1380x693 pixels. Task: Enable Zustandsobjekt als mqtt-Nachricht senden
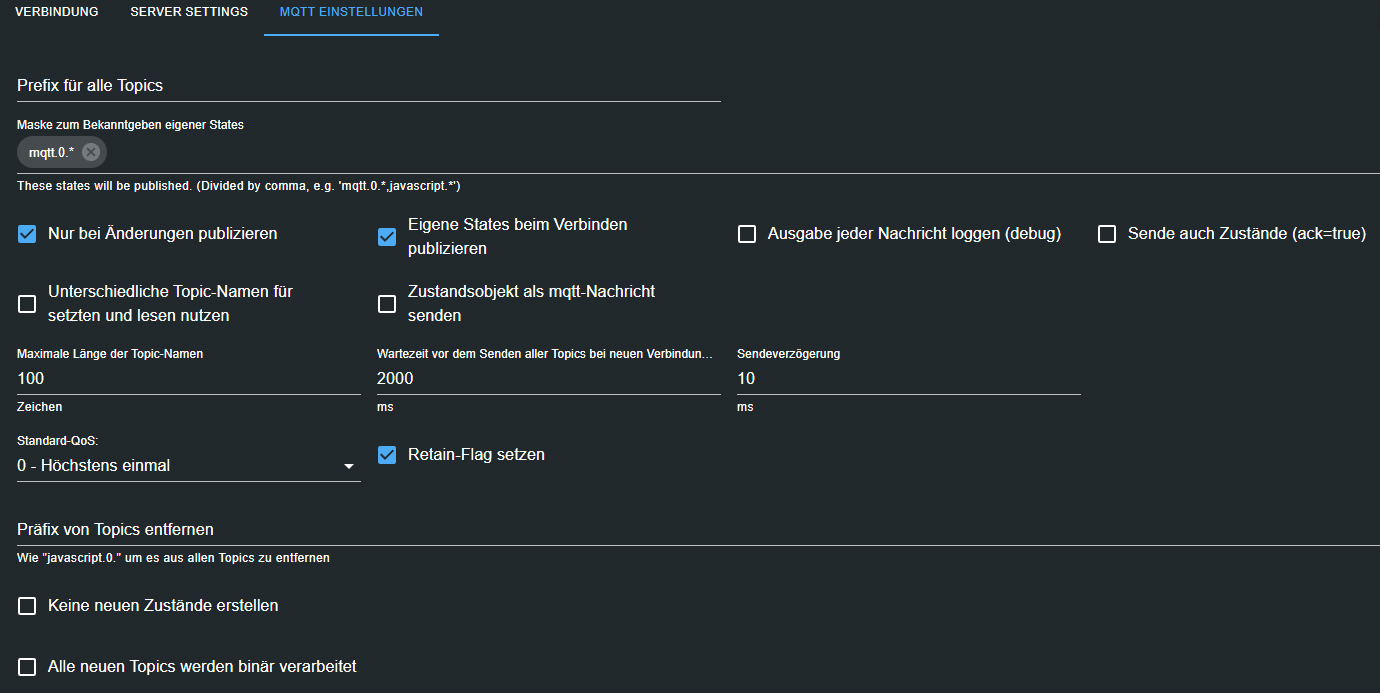coord(387,304)
